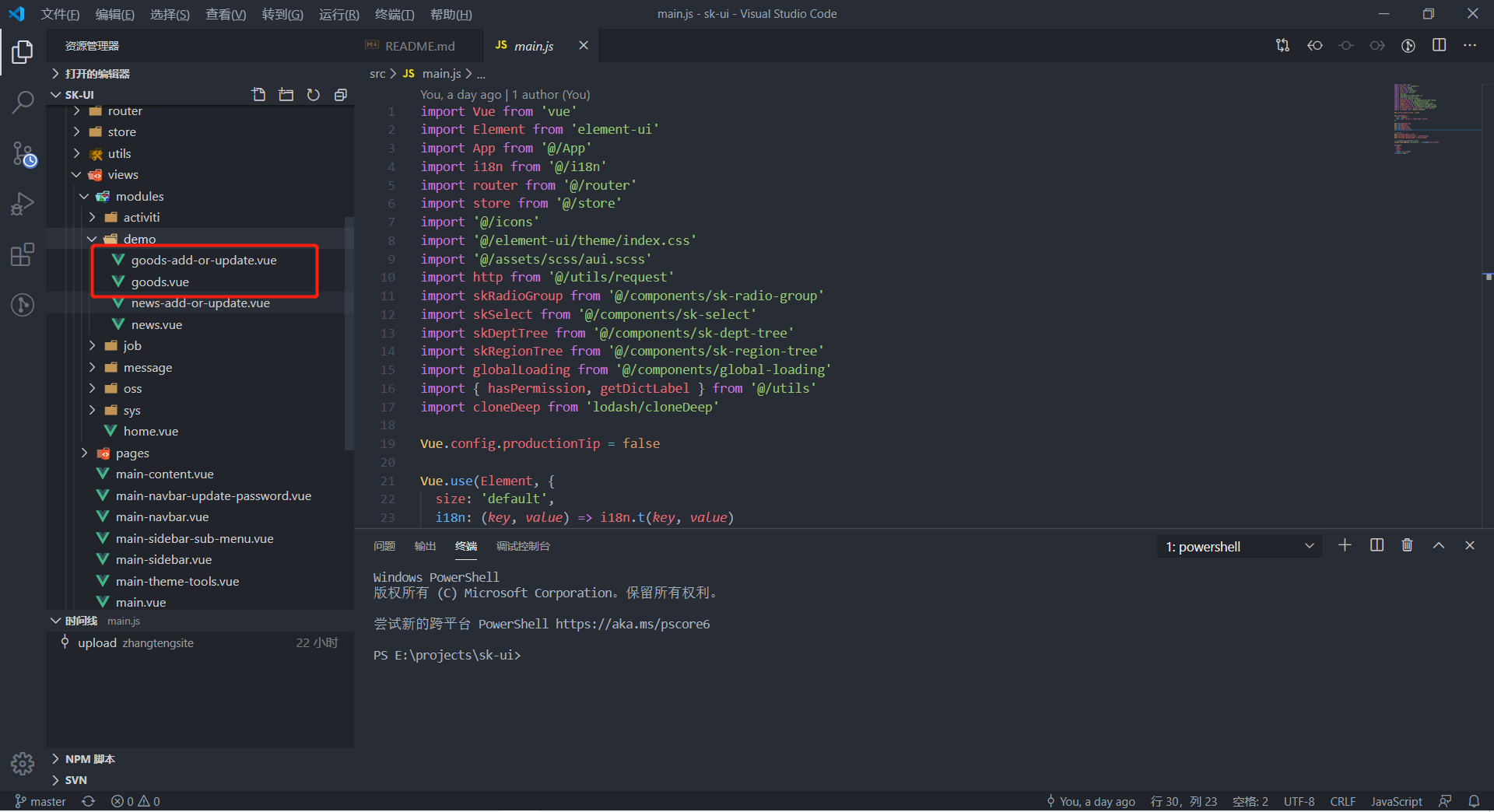
Task: Open the Search view in activity bar
Action: (x=23, y=102)
